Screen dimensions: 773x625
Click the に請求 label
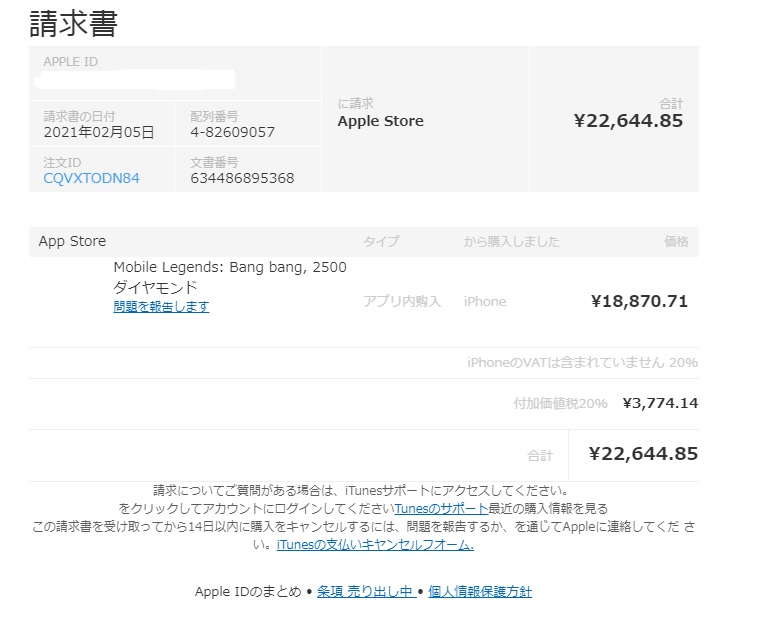pyautogui.click(x=355, y=104)
